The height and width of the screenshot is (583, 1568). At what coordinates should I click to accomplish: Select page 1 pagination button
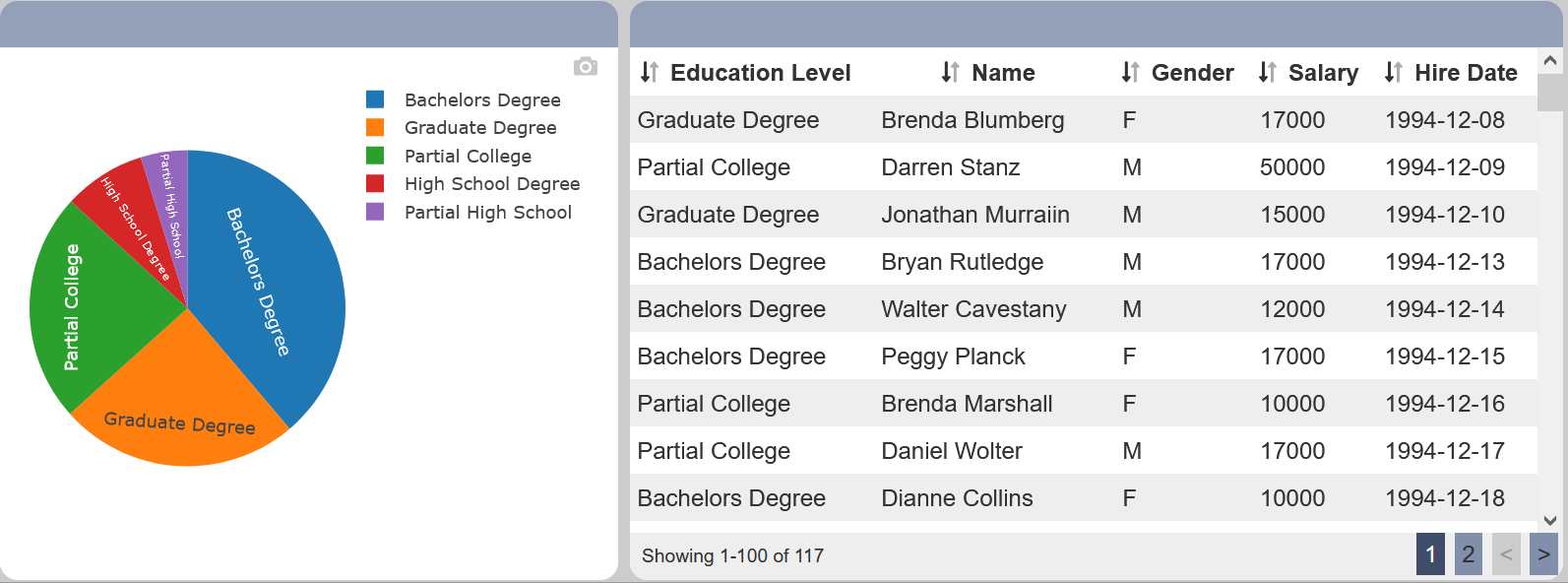pyautogui.click(x=1430, y=554)
